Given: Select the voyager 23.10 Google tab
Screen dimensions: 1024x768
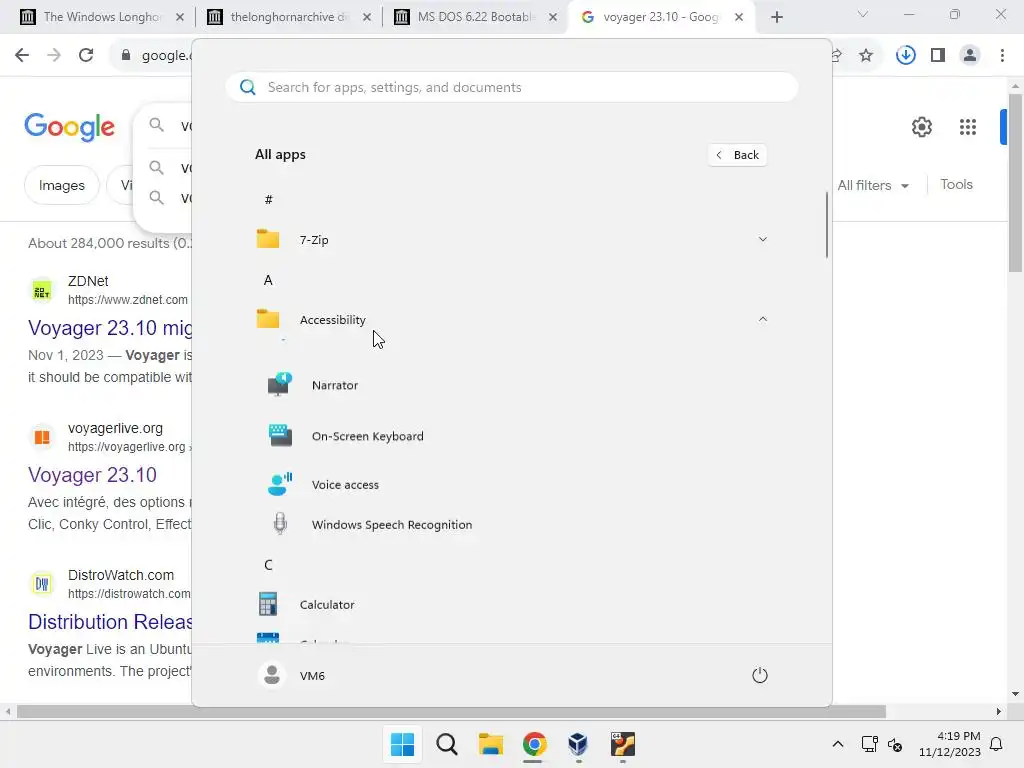Looking at the screenshot, I should click(660, 17).
